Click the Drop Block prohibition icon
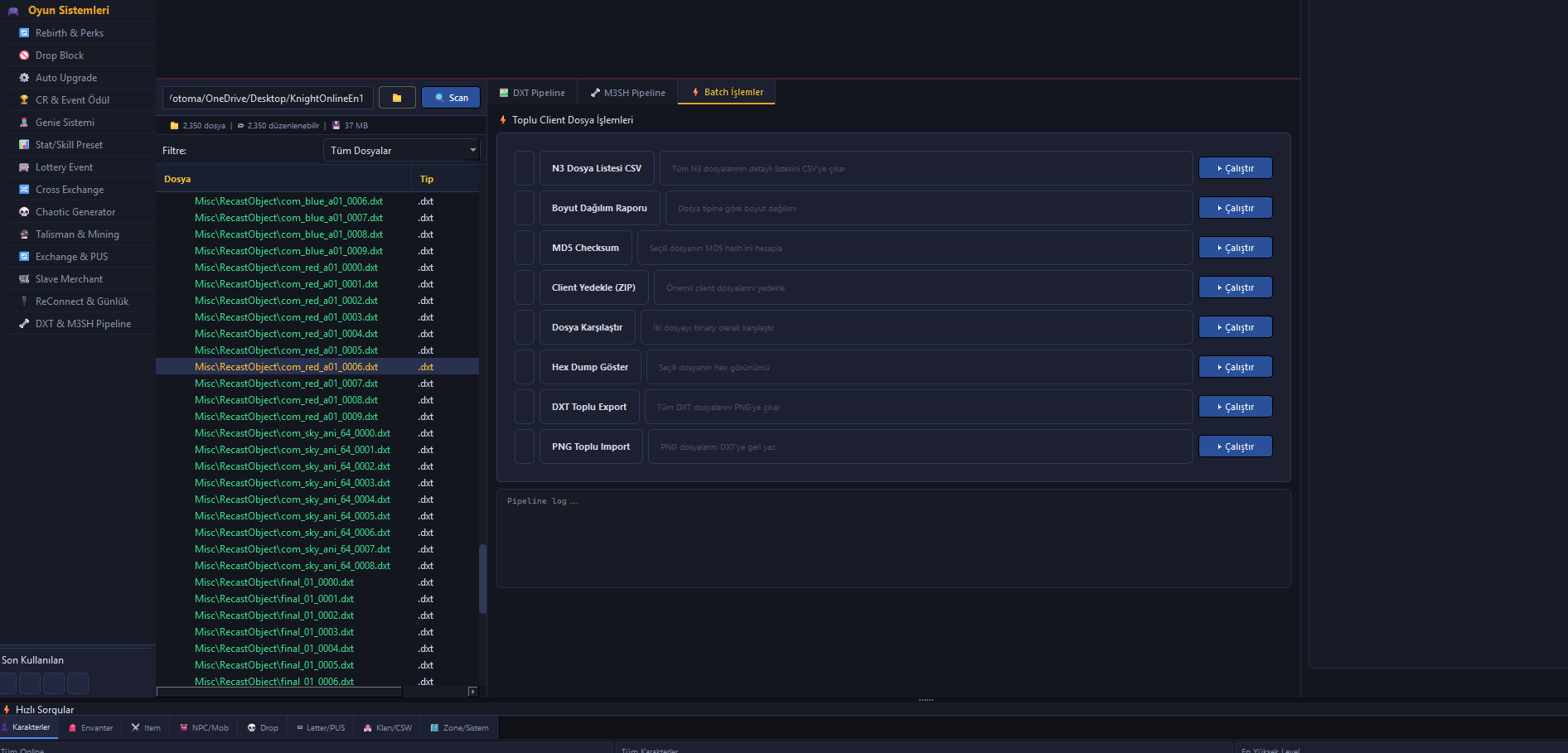The width and height of the screenshot is (1568, 753). pyautogui.click(x=24, y=56)
